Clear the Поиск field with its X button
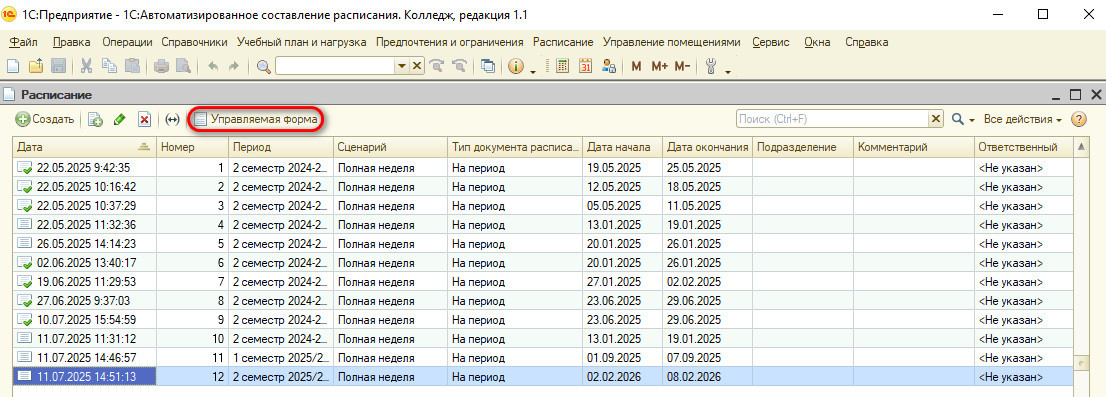The height and width of the screenshot is (397, 1106). point(936,120)
